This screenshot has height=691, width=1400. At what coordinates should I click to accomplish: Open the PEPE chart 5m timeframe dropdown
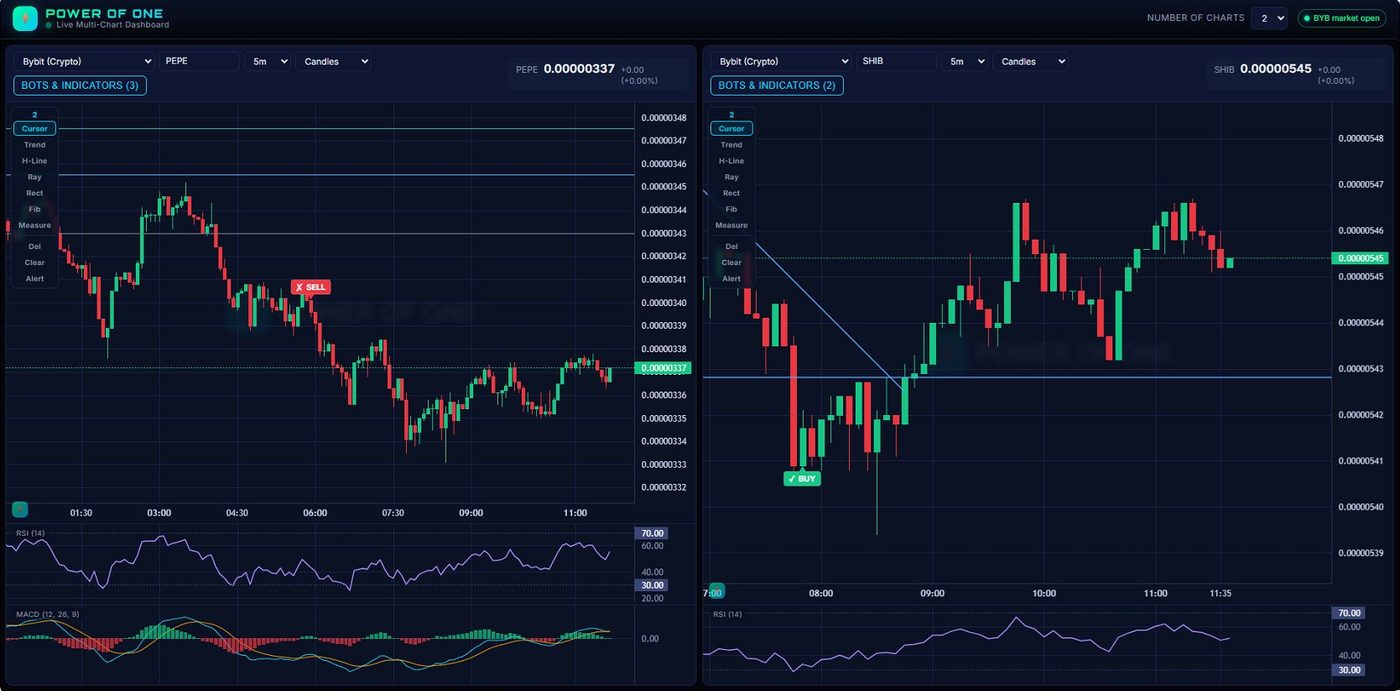coord(267,62)
